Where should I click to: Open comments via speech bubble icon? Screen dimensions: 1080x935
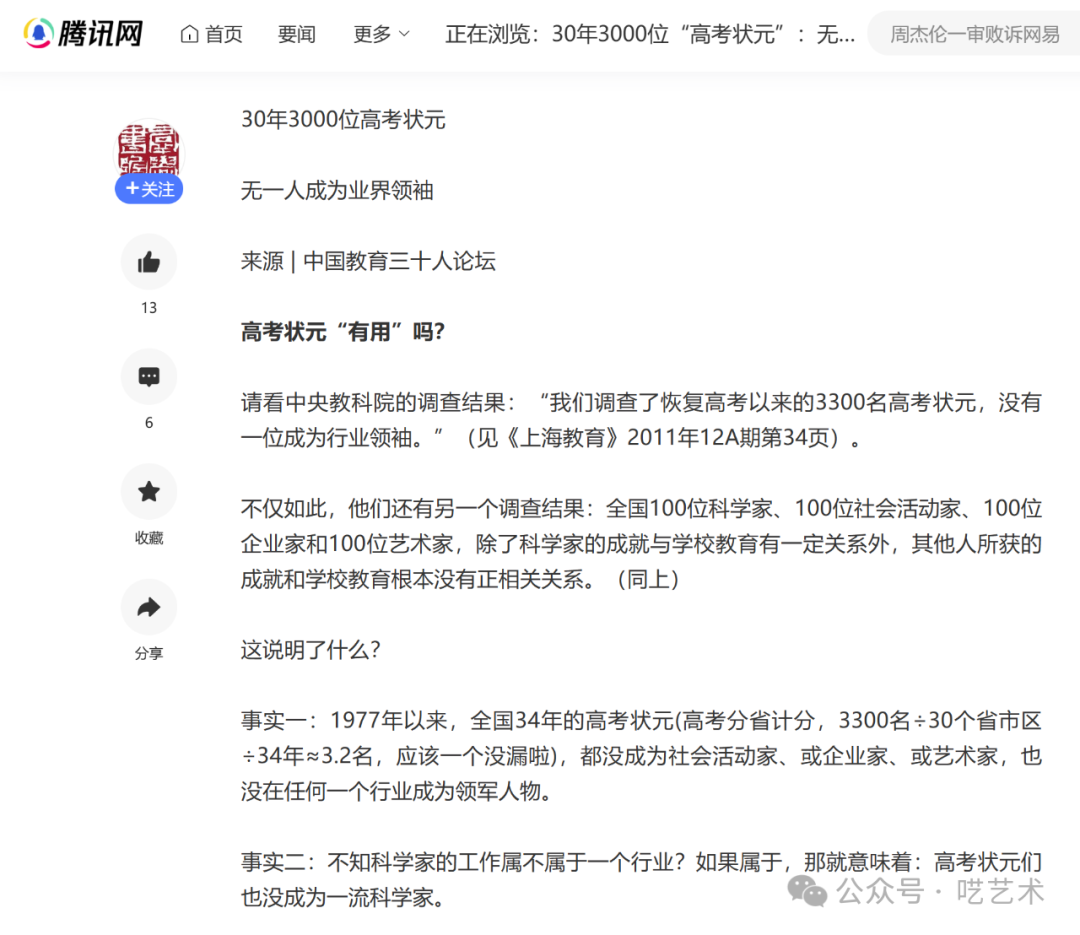point(149,376)
